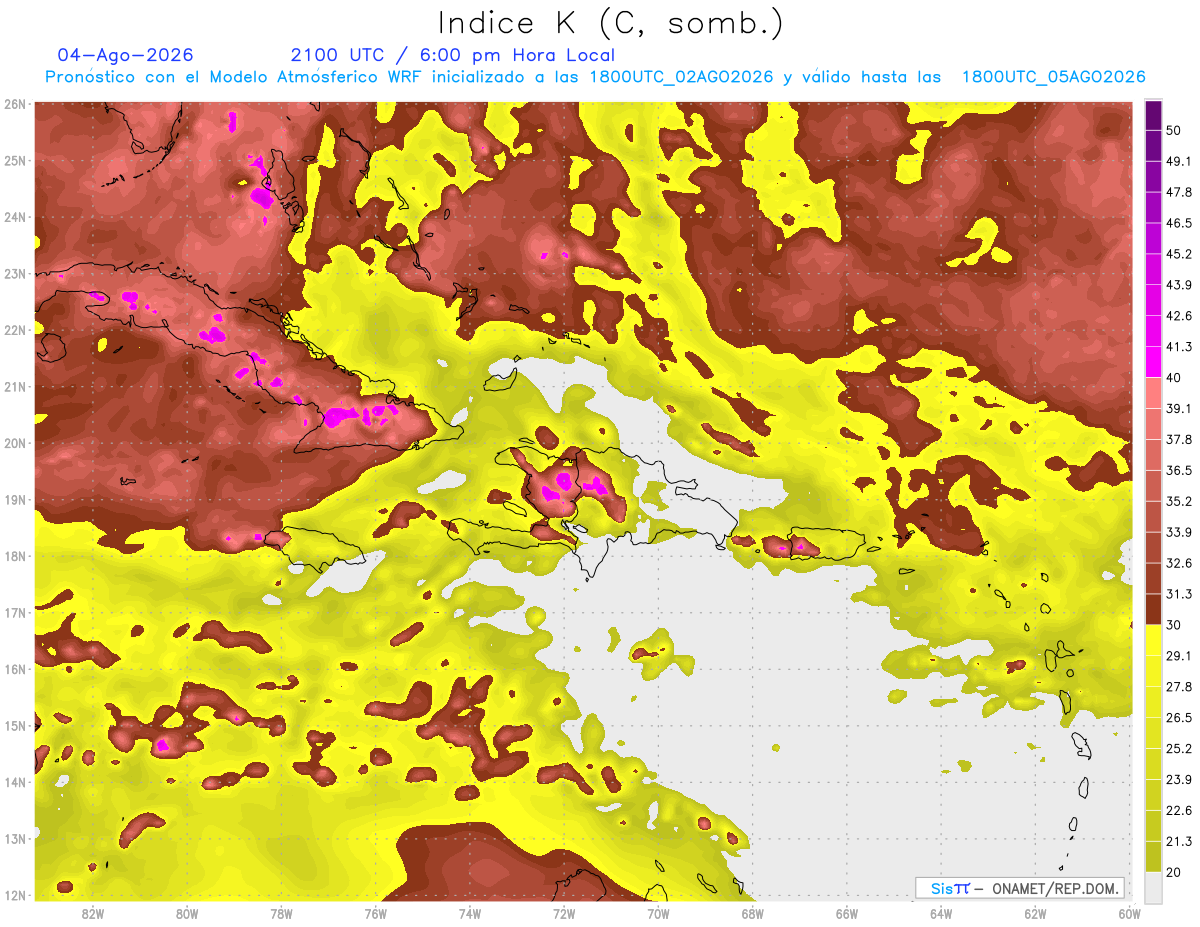Click the colorbar value '47.8'
Image resolution: width=1200 pixels, height=927 pixels.
[x=1179, y=192]
